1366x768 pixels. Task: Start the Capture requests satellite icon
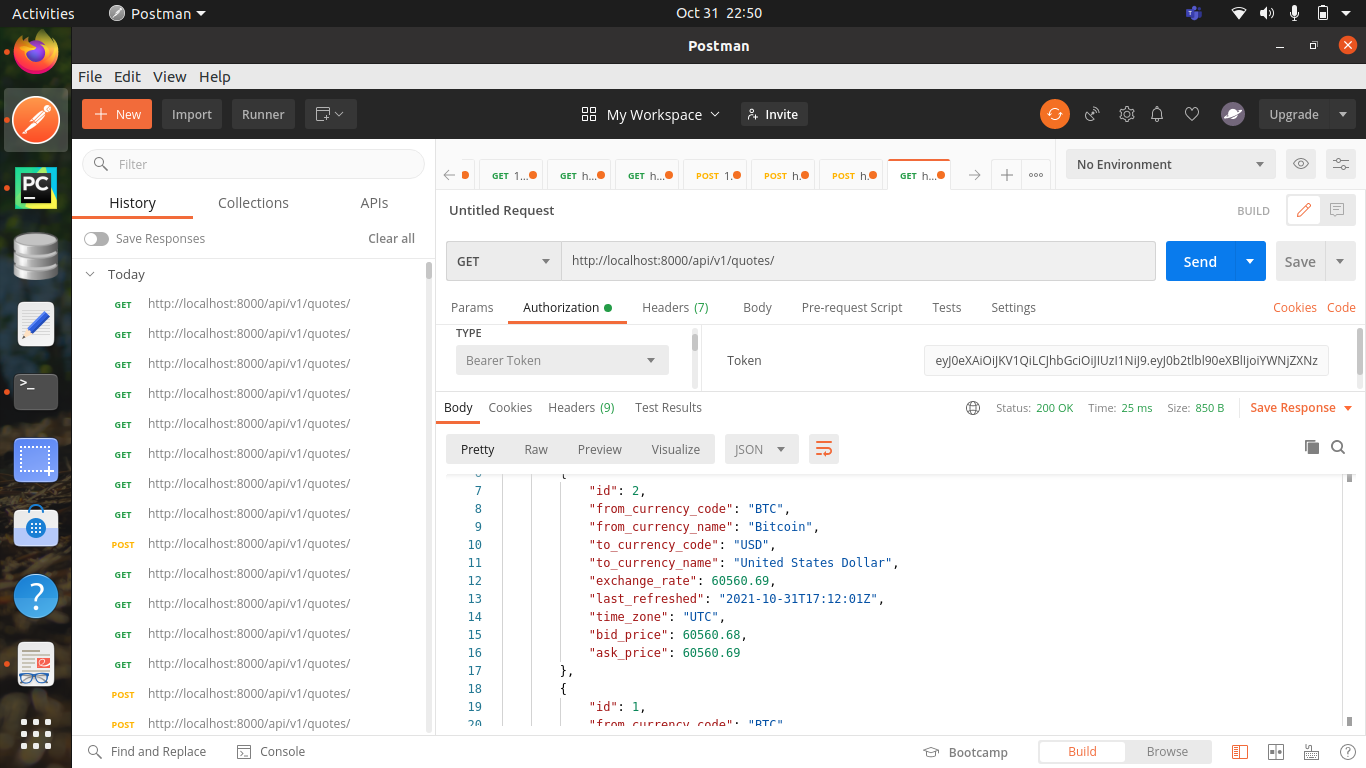[x=1091, y=114]
